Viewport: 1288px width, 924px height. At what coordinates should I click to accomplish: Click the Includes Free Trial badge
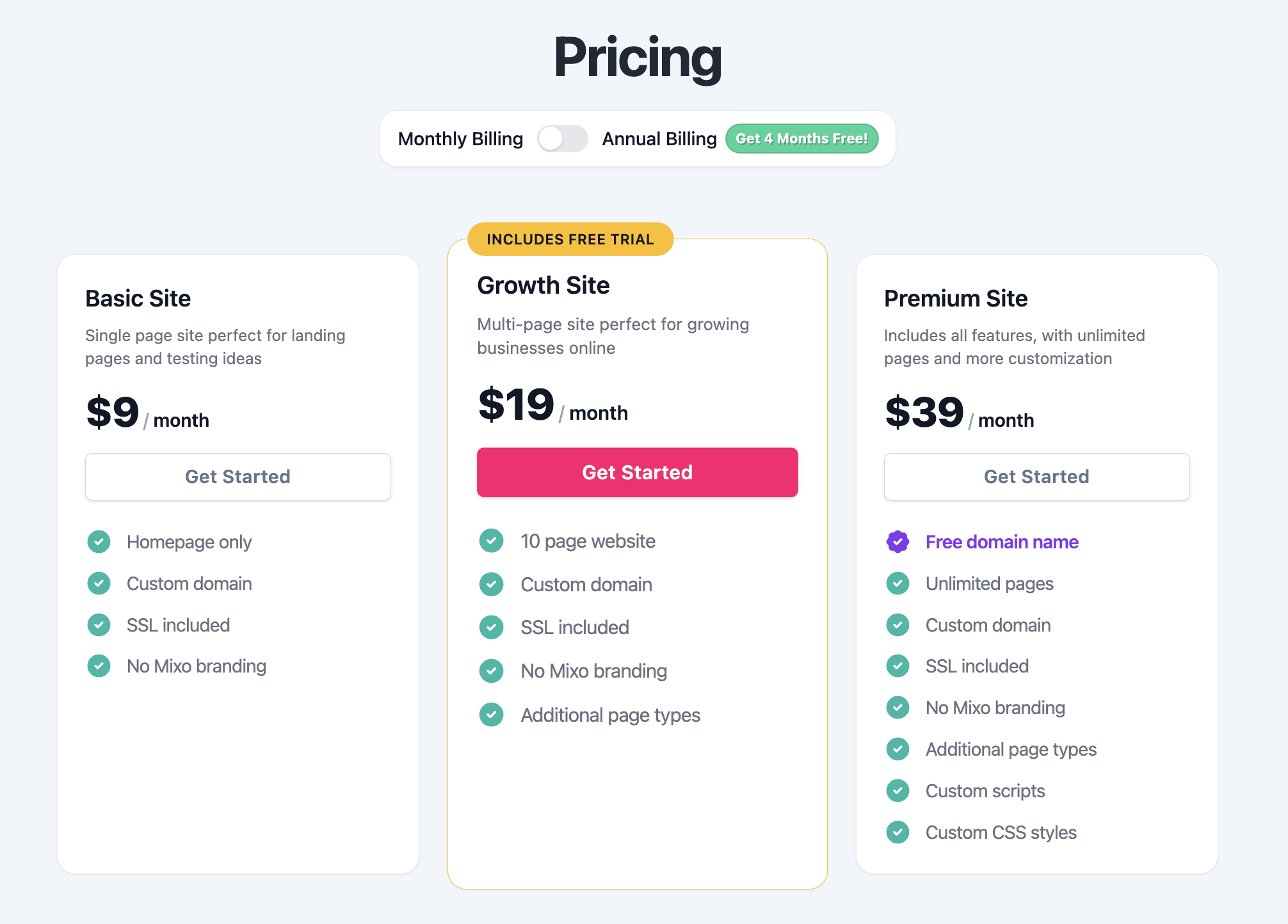[570, 239]
